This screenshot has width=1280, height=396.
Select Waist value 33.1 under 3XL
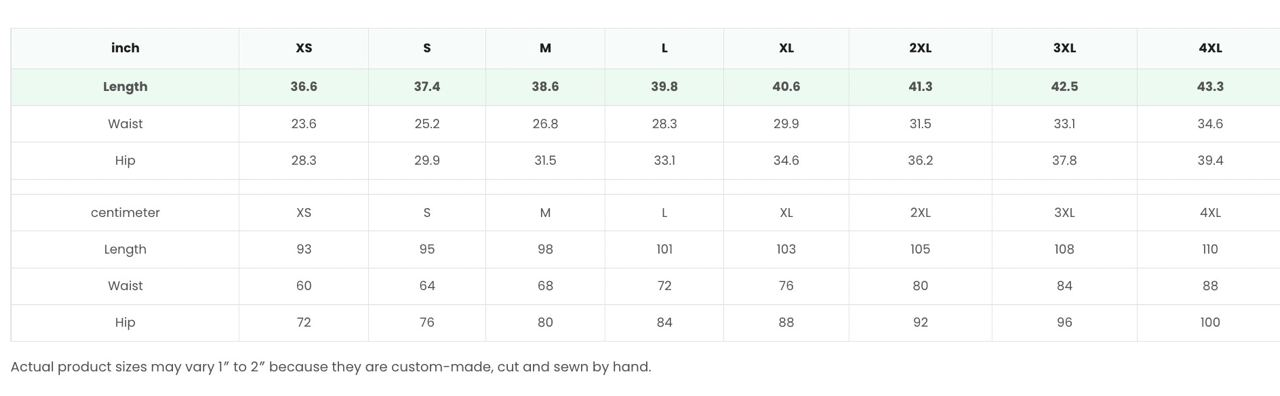(x=1064, y=124)
